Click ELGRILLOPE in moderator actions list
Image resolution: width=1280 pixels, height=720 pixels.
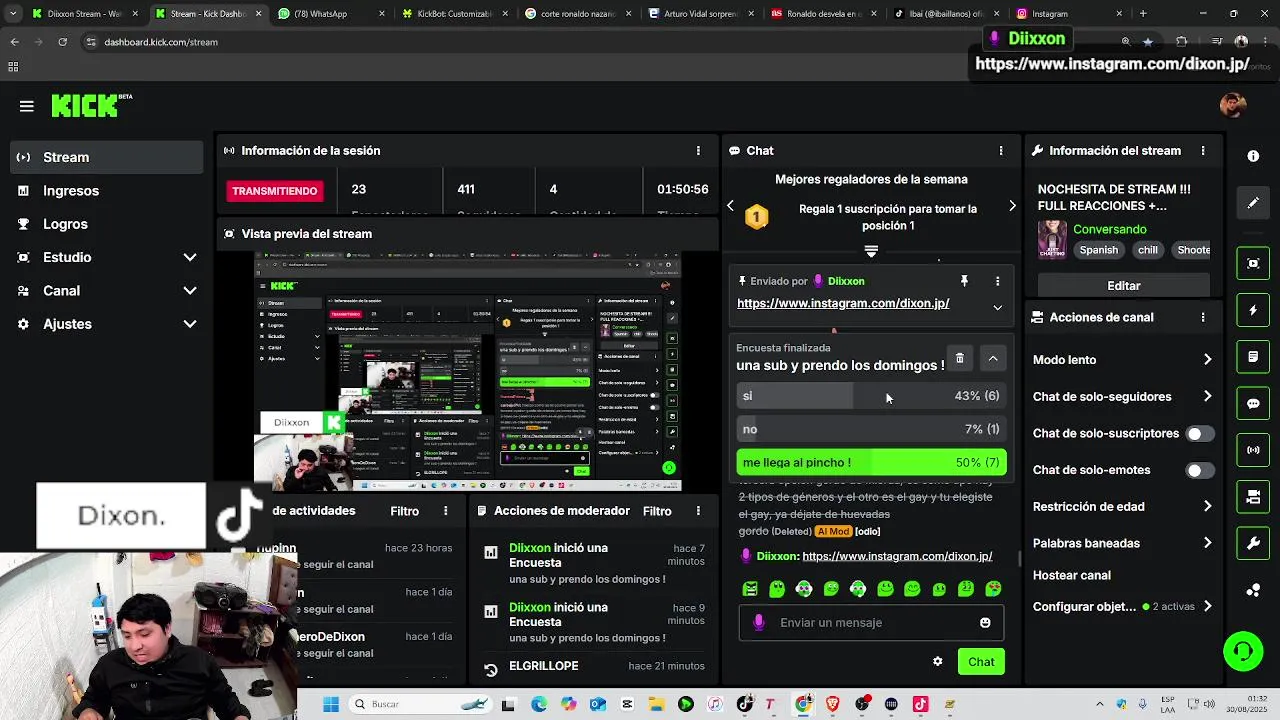pos(544,666)
